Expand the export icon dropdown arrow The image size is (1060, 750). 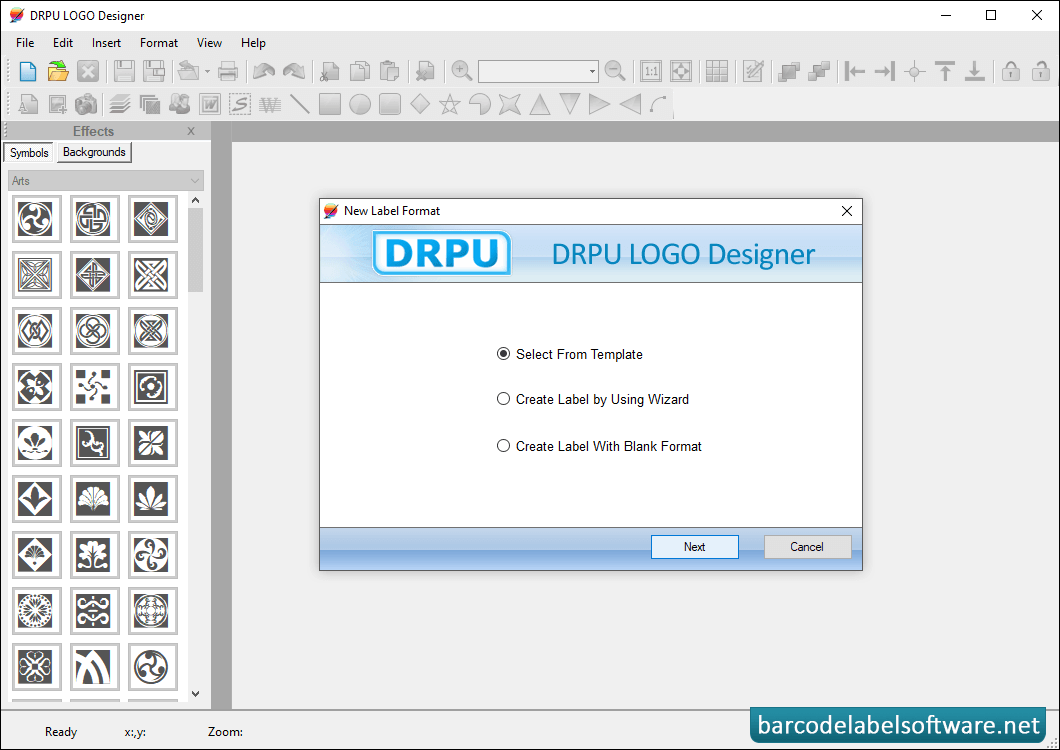coord(208,71)
